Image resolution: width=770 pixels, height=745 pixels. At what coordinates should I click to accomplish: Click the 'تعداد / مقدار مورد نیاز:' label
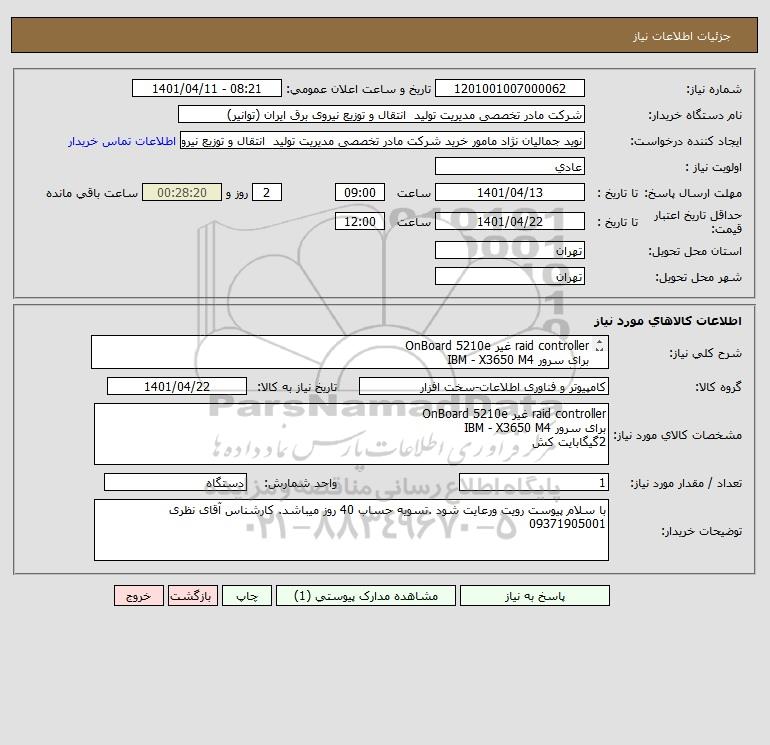pos(686,484)
